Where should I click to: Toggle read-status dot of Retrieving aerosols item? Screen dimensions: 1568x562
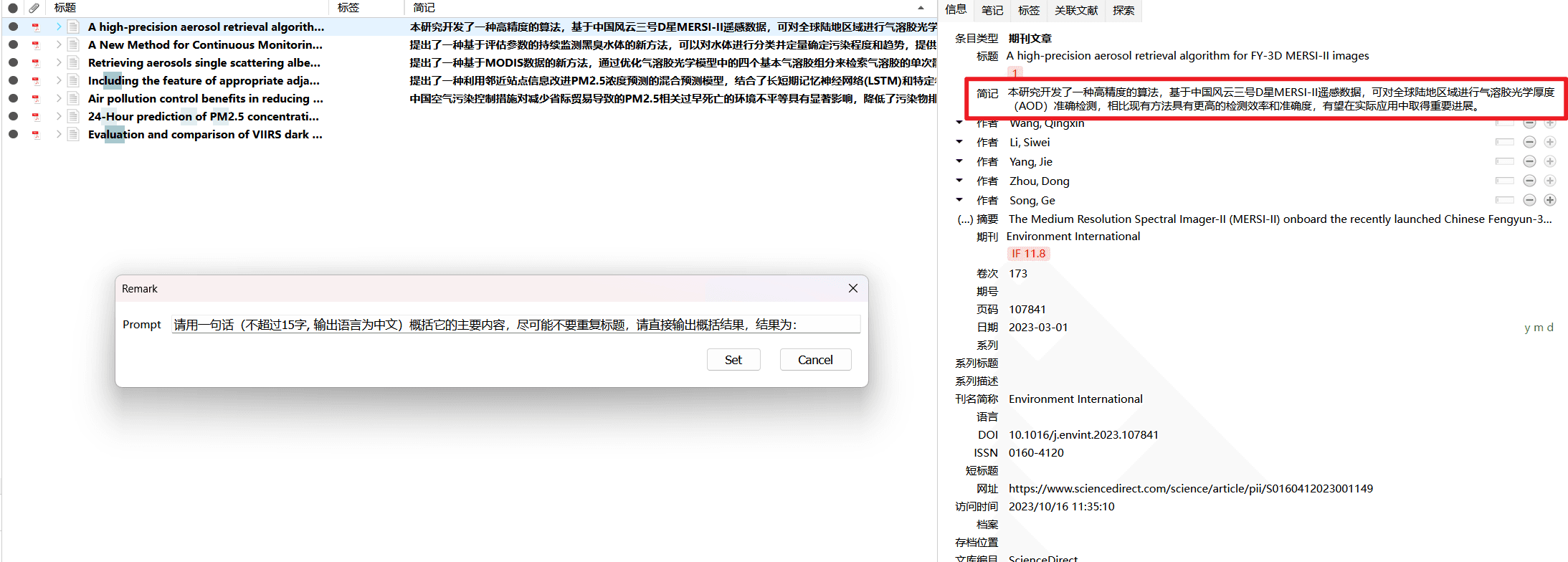point(13,63)
